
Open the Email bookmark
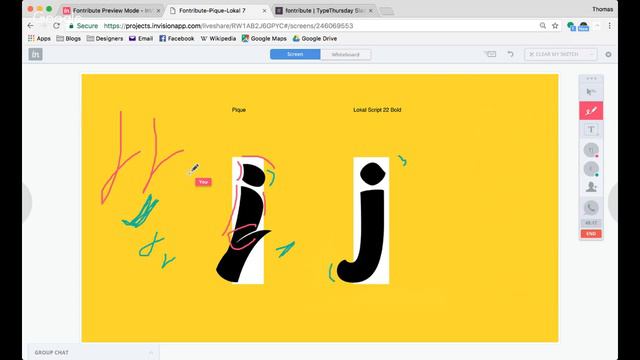click(141, 38)
